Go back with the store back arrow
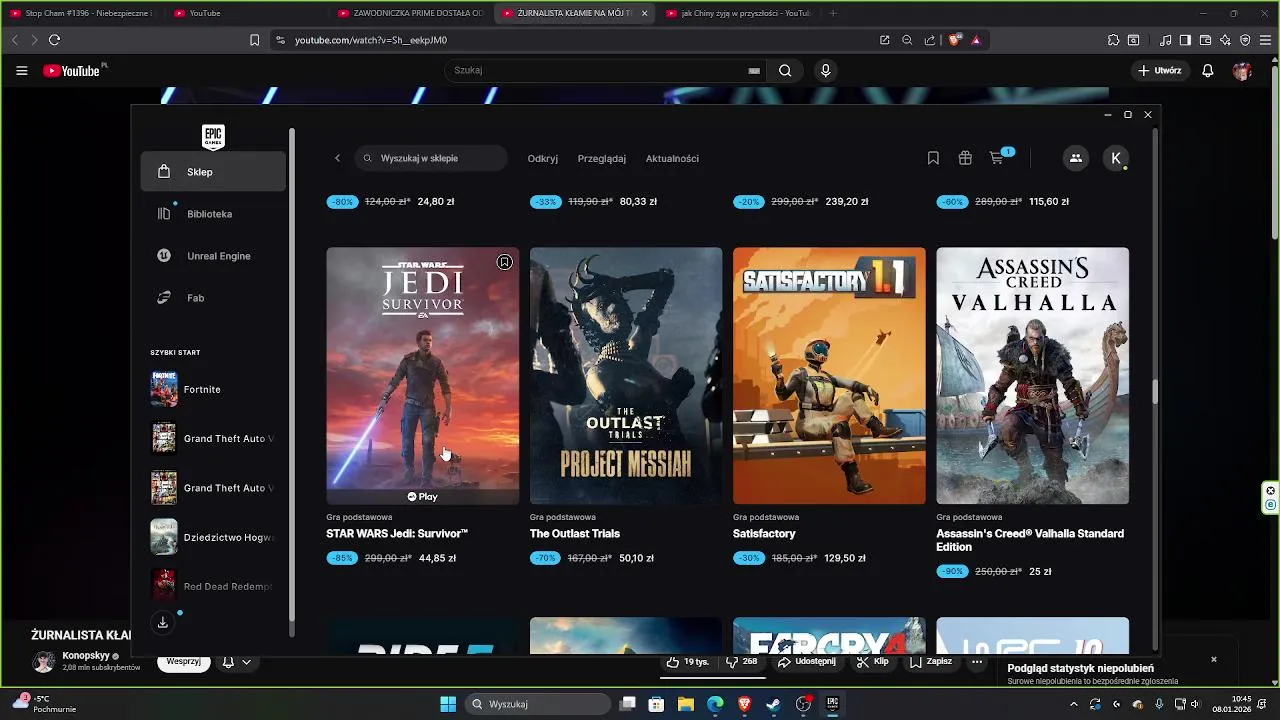The image size is (1280, 720). (x=337, y=158)
